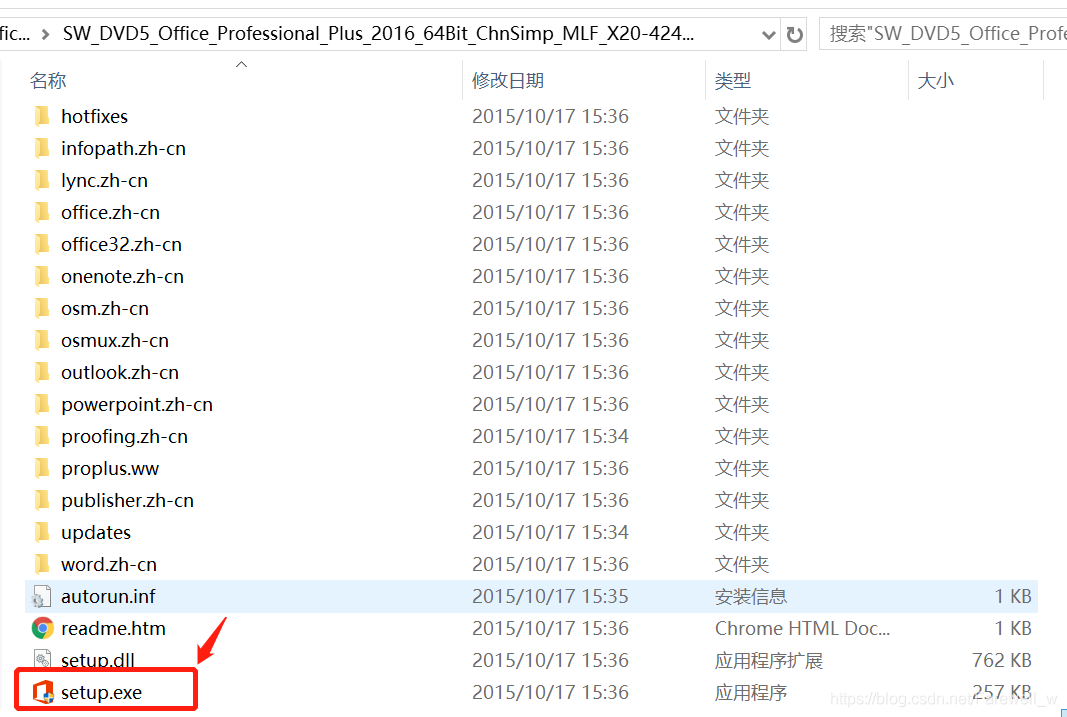Click the setup.dll file icon
The image size is (1067, 717).
pos(42,658)
